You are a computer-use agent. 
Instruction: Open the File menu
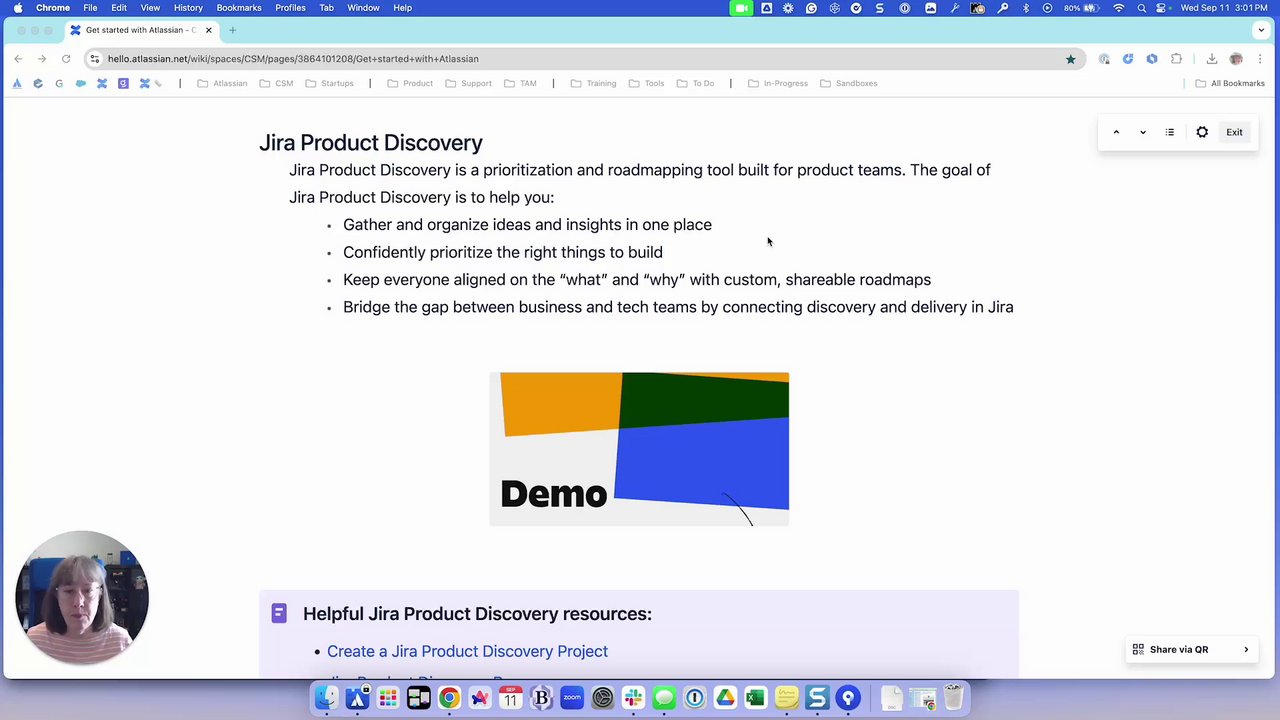pyautogui.click(x=90, y=8)
